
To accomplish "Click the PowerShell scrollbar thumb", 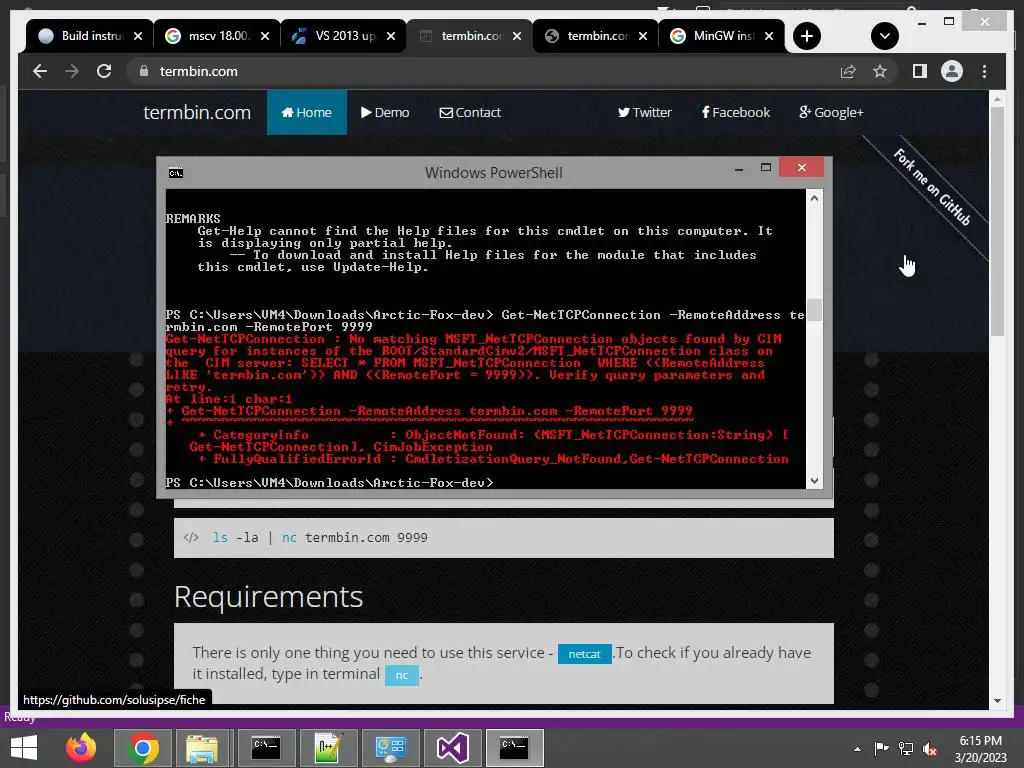I will pyautogui.click(x=814, y=310).
